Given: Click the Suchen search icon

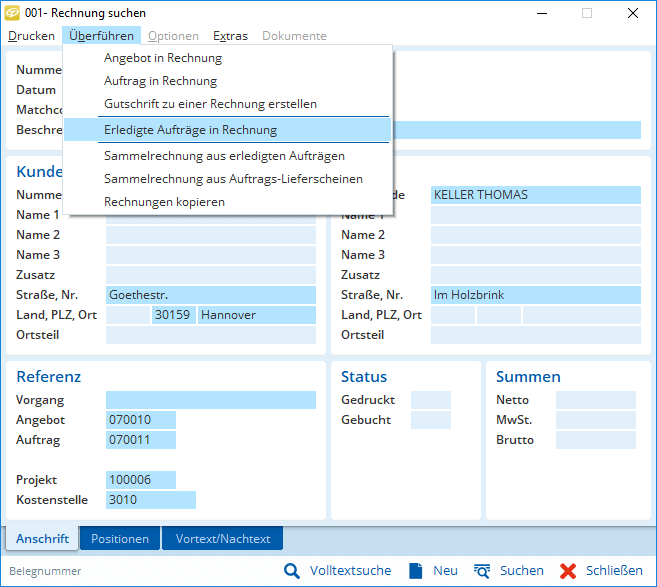Looking at the screenshot, I should [482, 571].
